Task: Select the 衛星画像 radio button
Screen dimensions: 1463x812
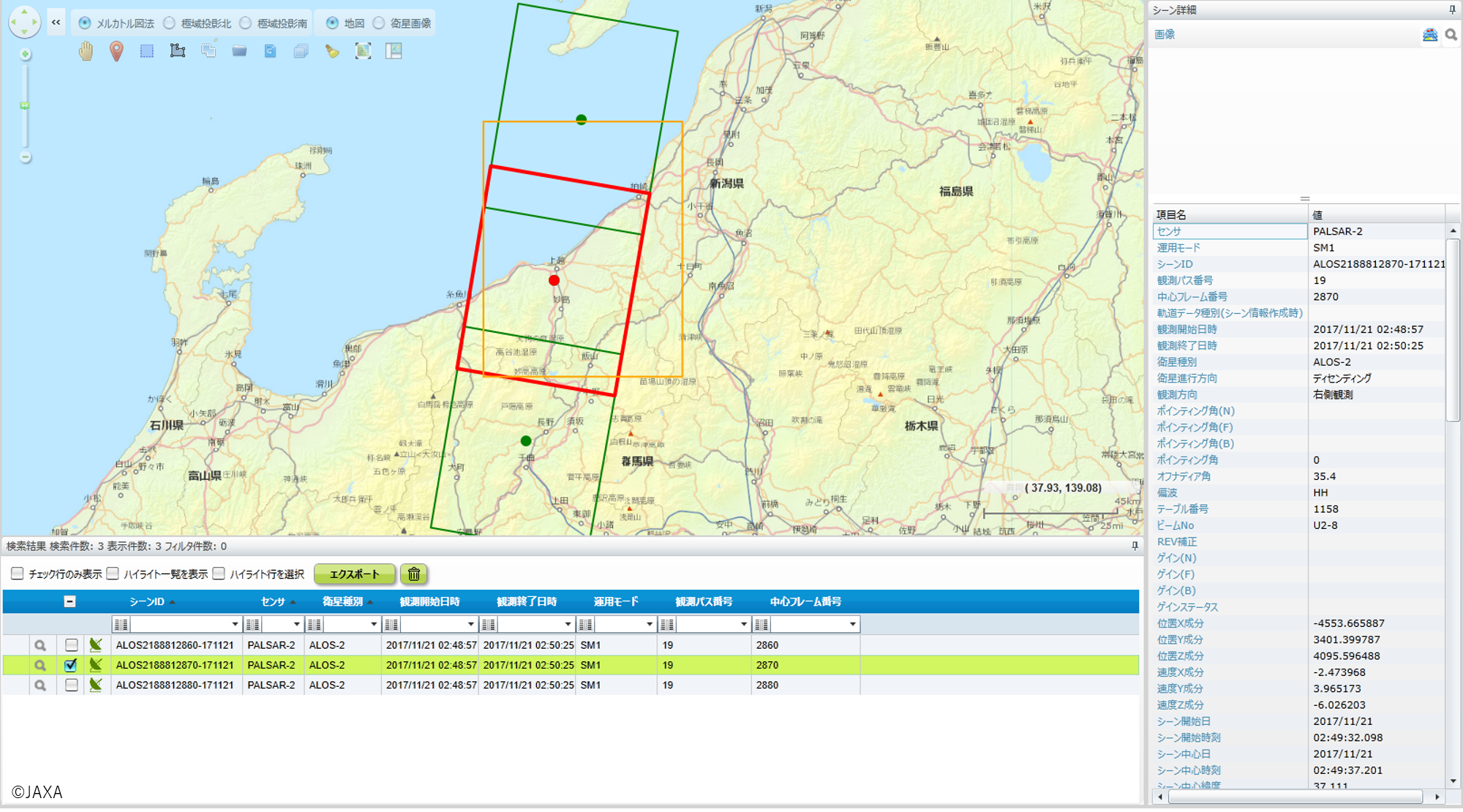Action: pyautogui.click(x=379, y=23)
